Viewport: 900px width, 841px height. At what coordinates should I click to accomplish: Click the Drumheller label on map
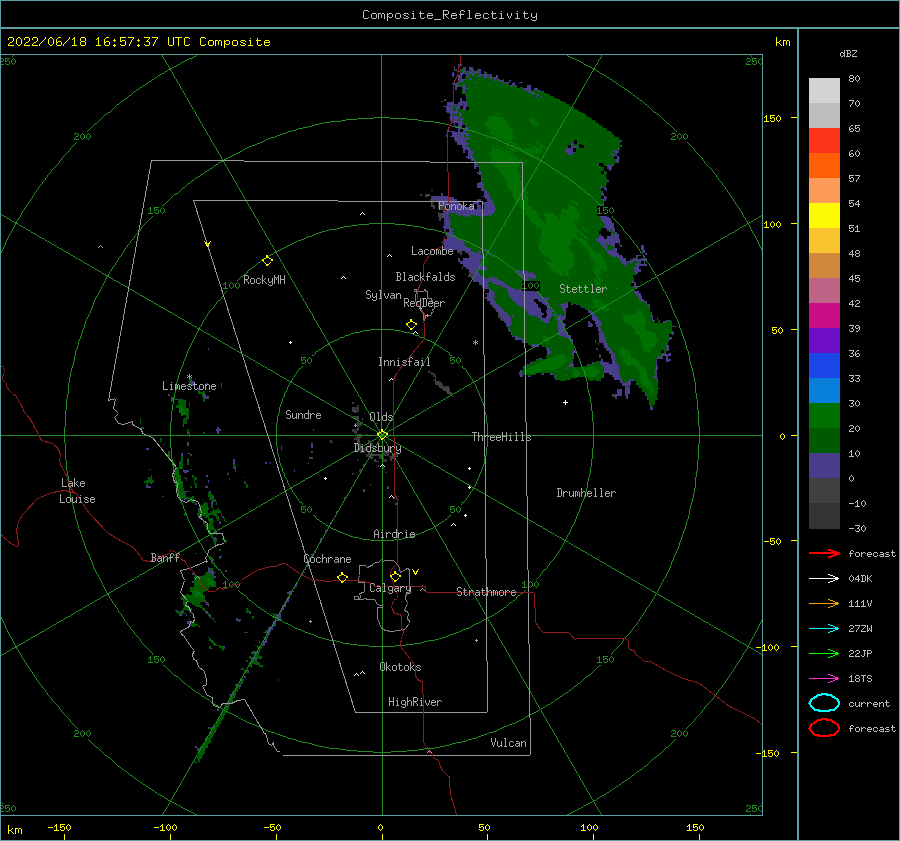click(x=586, y=493)
